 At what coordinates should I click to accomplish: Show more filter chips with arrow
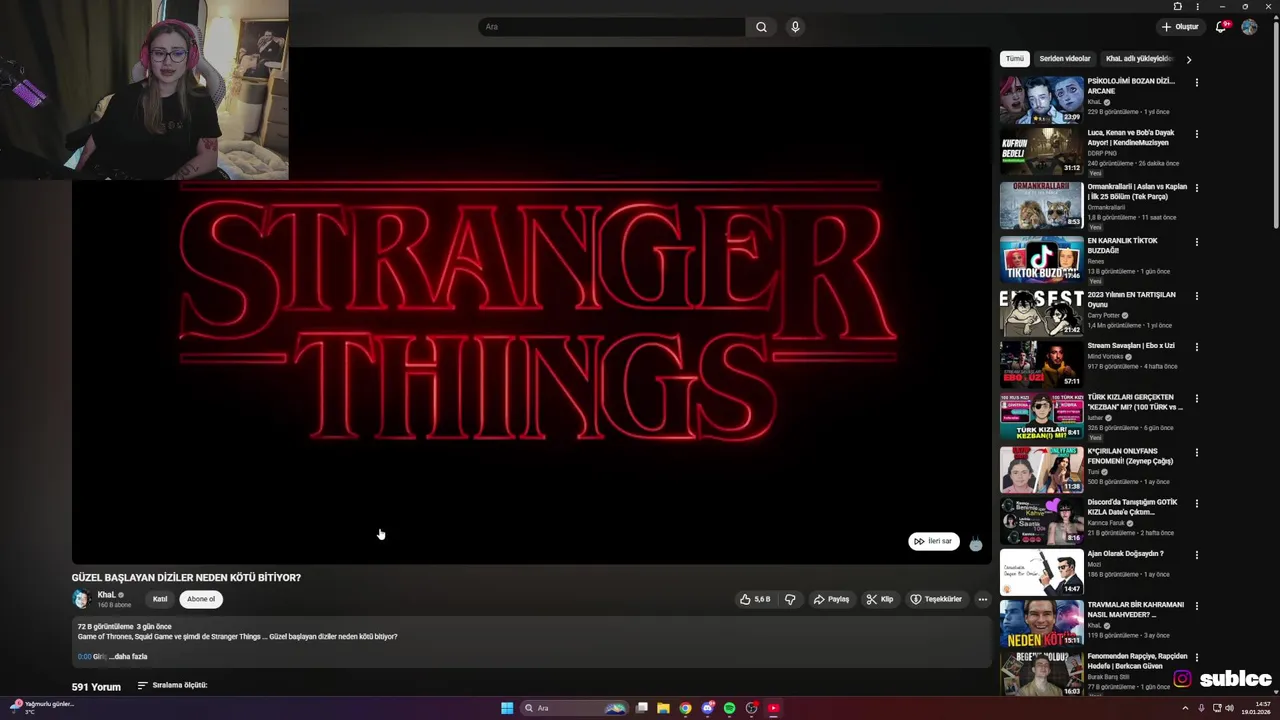click(x=1188, y=60)
